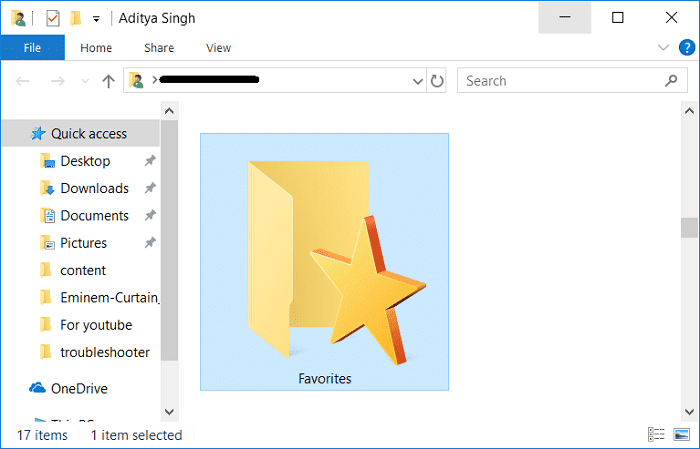700x449 pixels.
Task: Click the navigation pane scrollbar thumb
Action: (169, 240)
